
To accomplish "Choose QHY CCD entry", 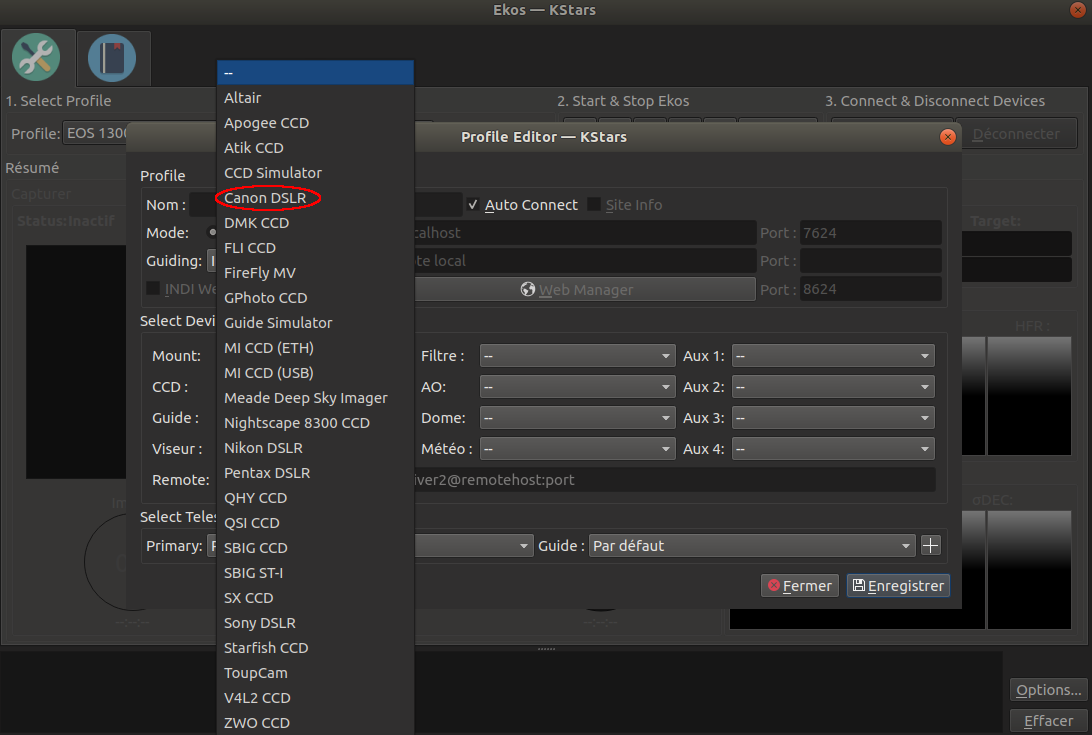I will click(315, 498).
